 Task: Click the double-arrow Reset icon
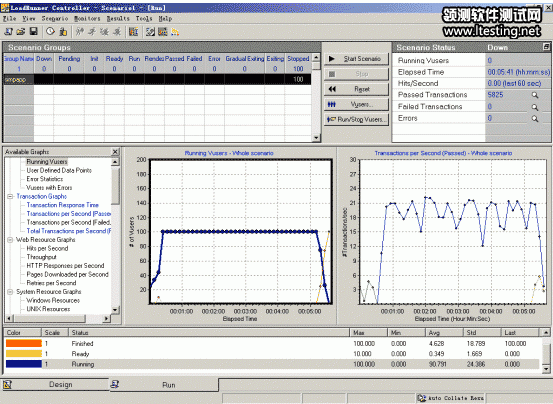(x=332, y=89)
